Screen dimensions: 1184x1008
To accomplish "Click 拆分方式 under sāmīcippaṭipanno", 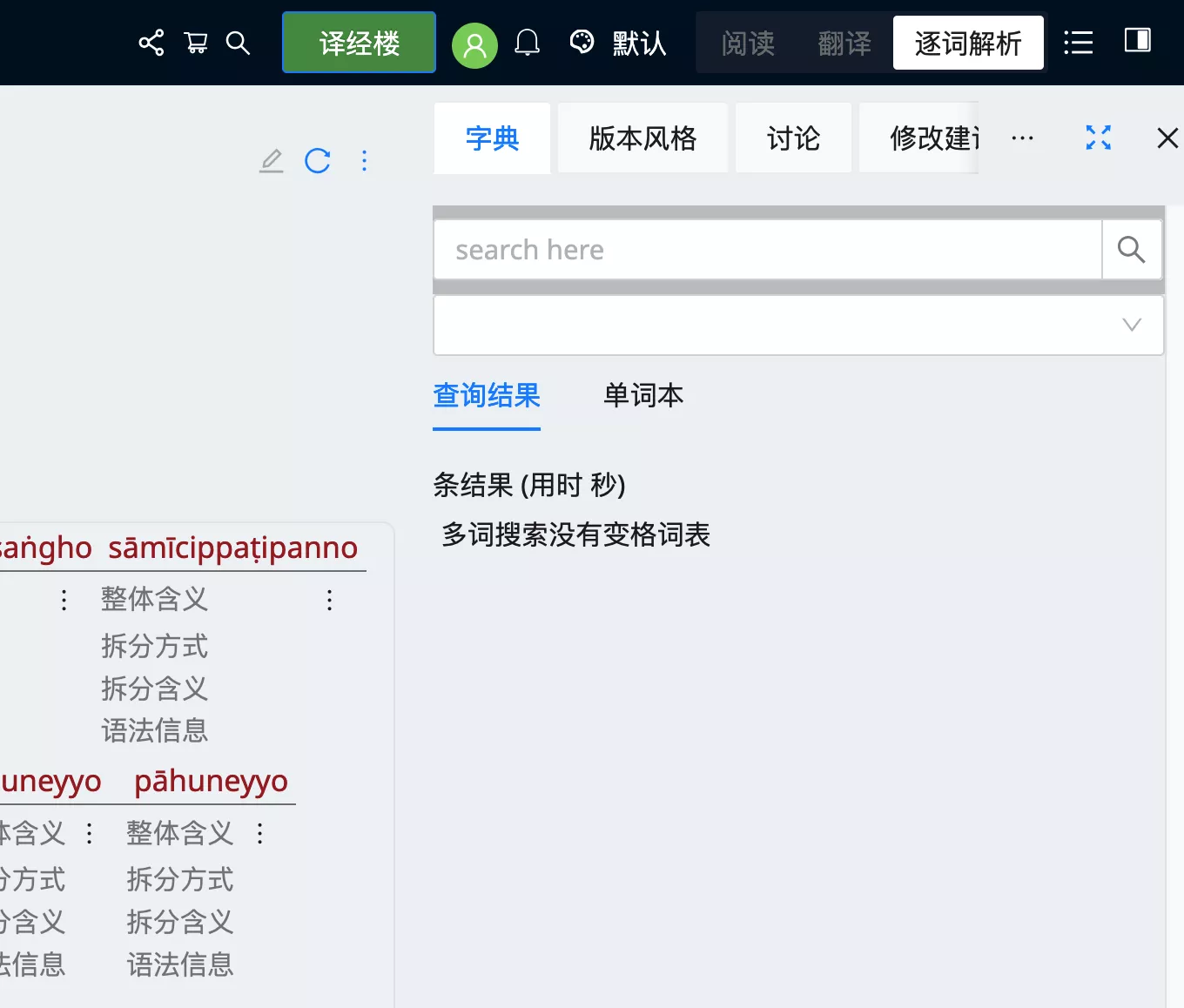I will click(x=155, y=646).
